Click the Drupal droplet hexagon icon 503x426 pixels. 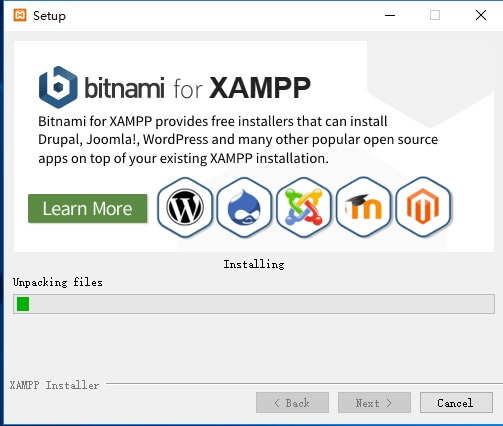pyautogui.click(x=244, y=207)
